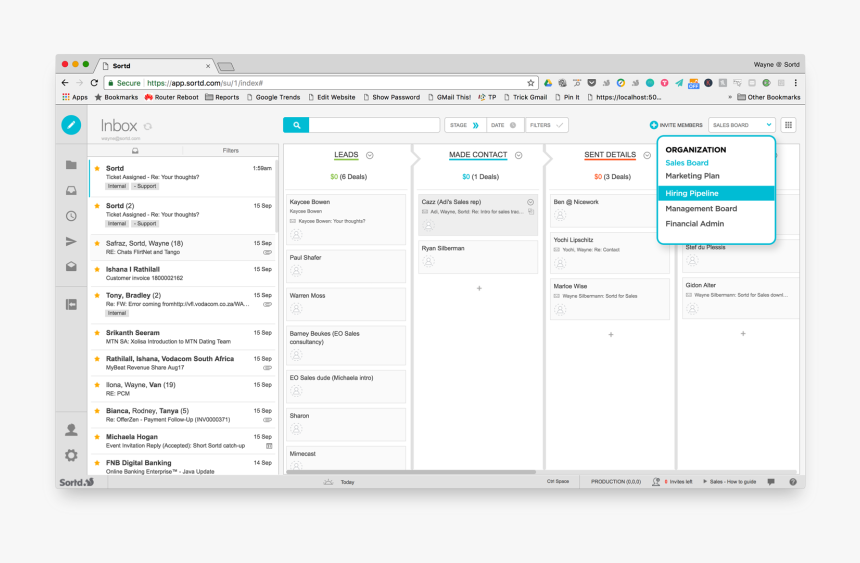Click the assignee avatar on Paul Shafer card
The image size is (860, 563).
pos(296,271)
